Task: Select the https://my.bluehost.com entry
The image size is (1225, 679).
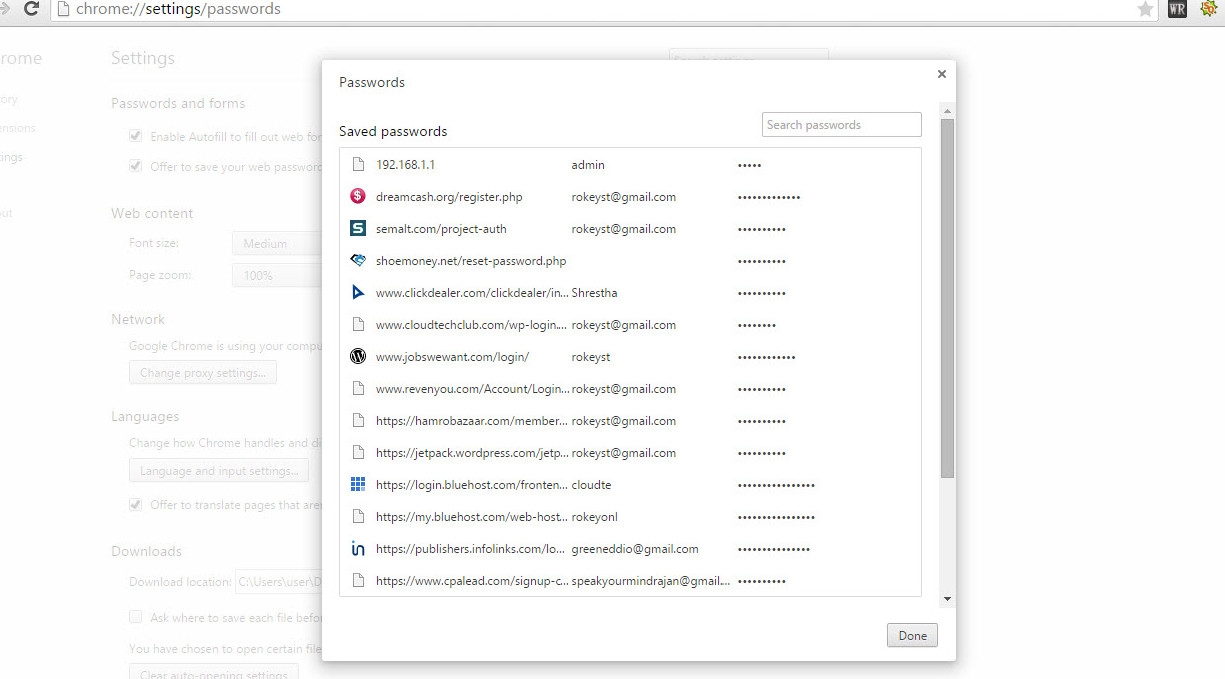Action: 471,517
